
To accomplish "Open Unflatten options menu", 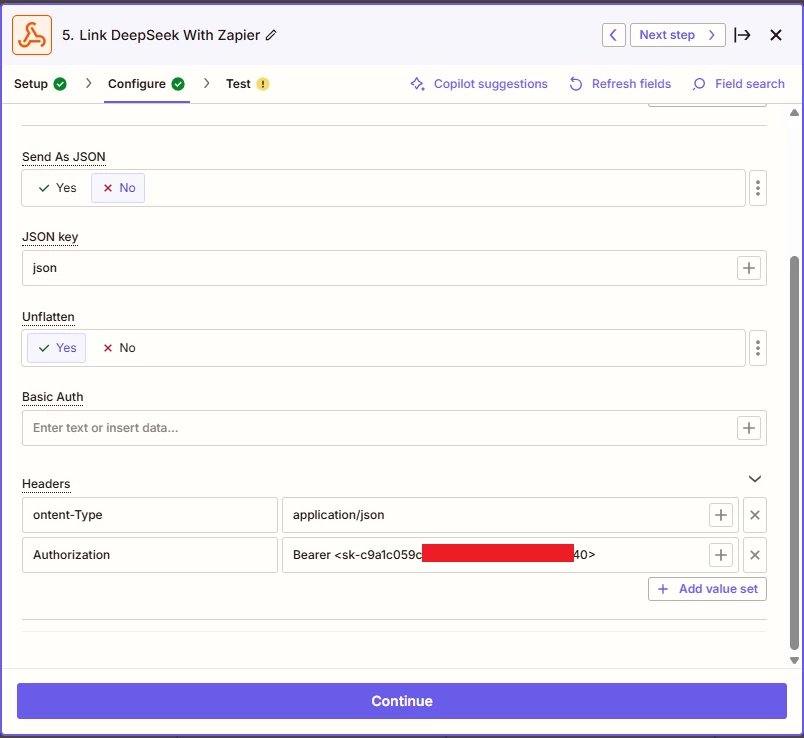I will click(x=757, y=348).
